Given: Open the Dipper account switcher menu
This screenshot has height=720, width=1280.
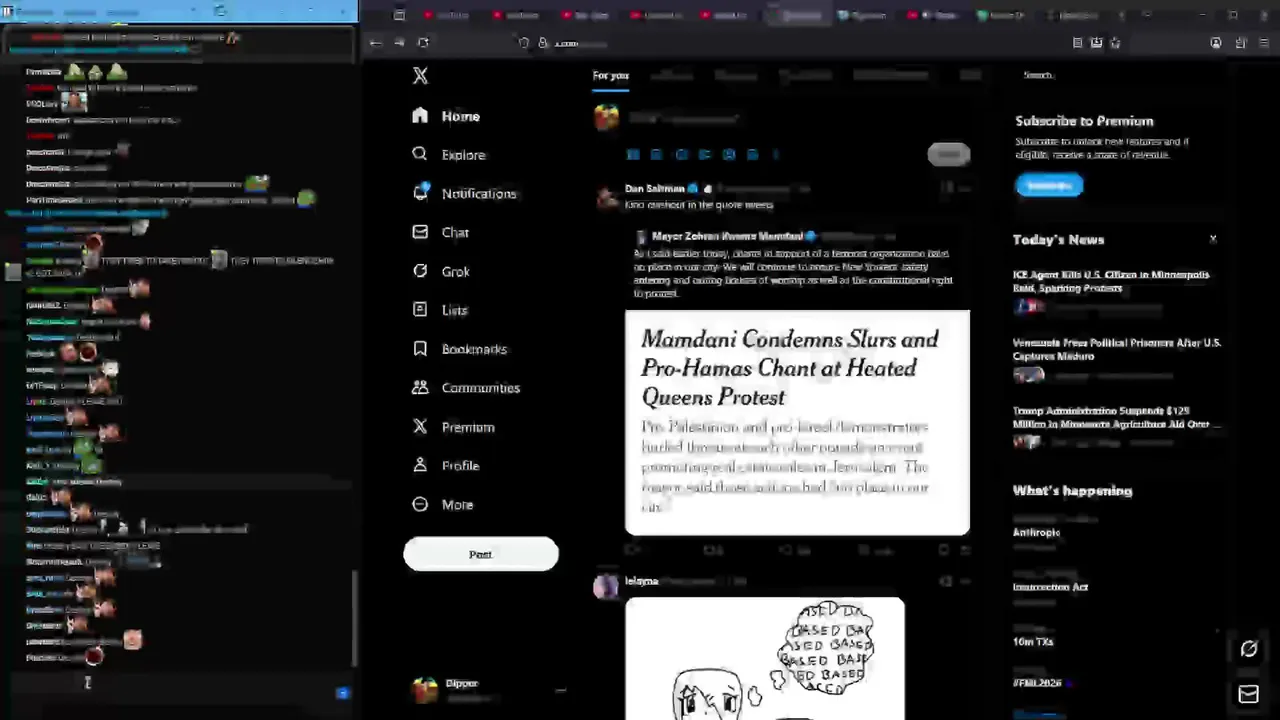Looking at the screenshot, I should [490, 690].
